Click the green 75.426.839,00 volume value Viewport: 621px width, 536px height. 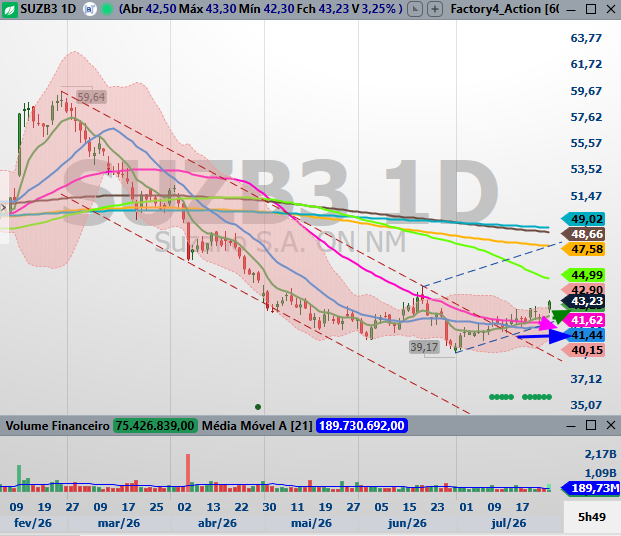pos(155,426)
